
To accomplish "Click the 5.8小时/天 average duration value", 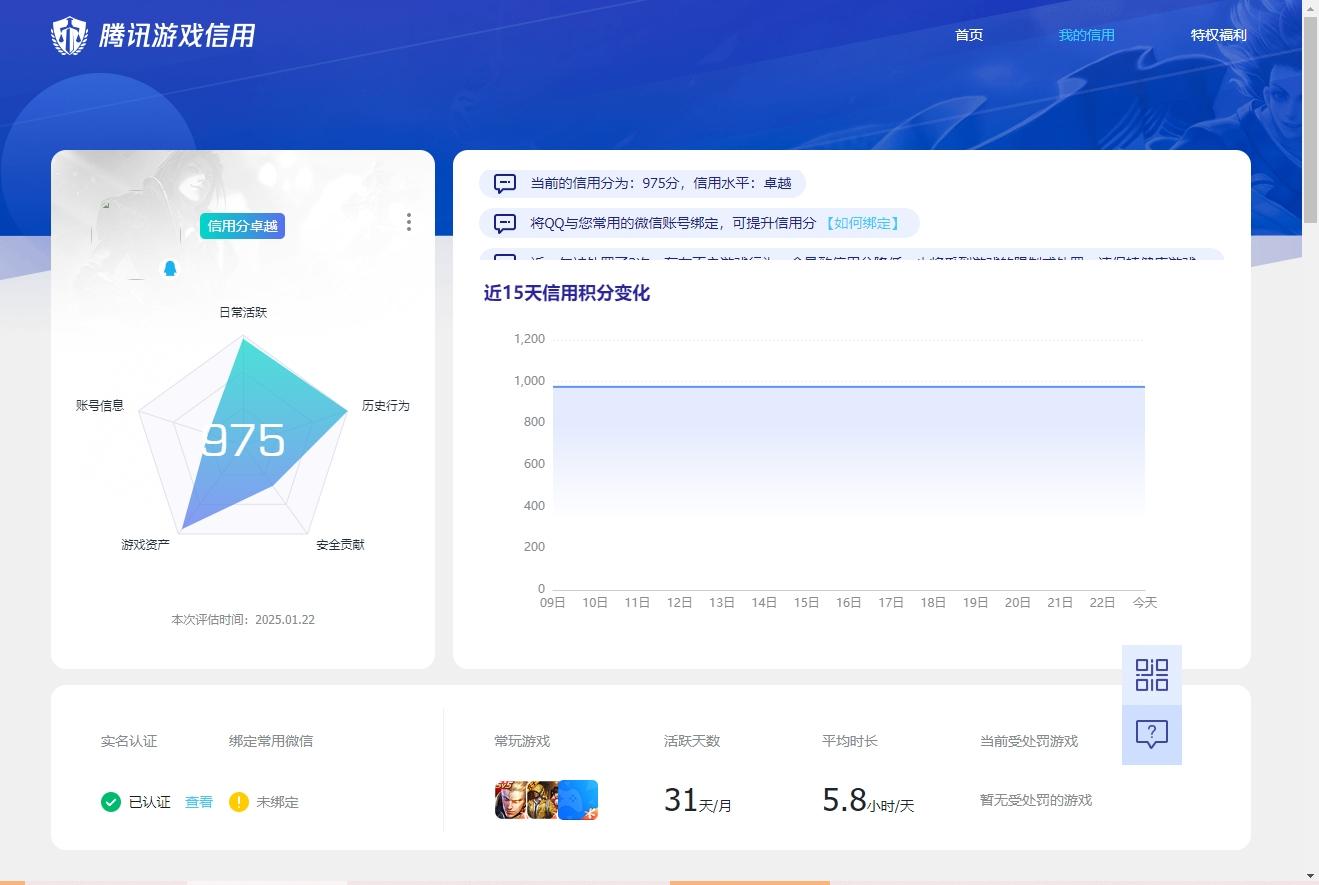I will 868,800.
